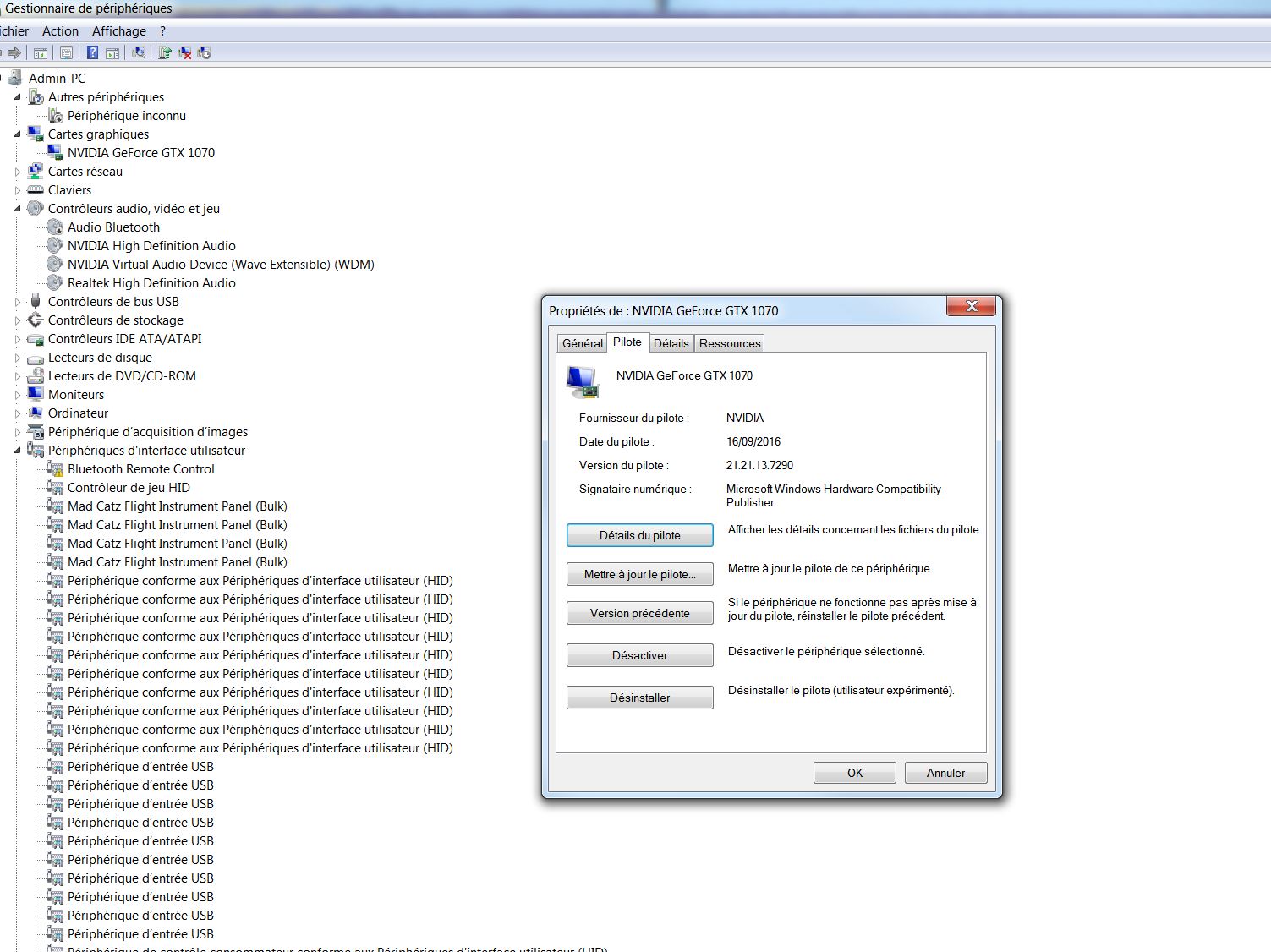Click the update driver toolbar icon
Viewport: 1271px width, 952px height.
[165, 52]
